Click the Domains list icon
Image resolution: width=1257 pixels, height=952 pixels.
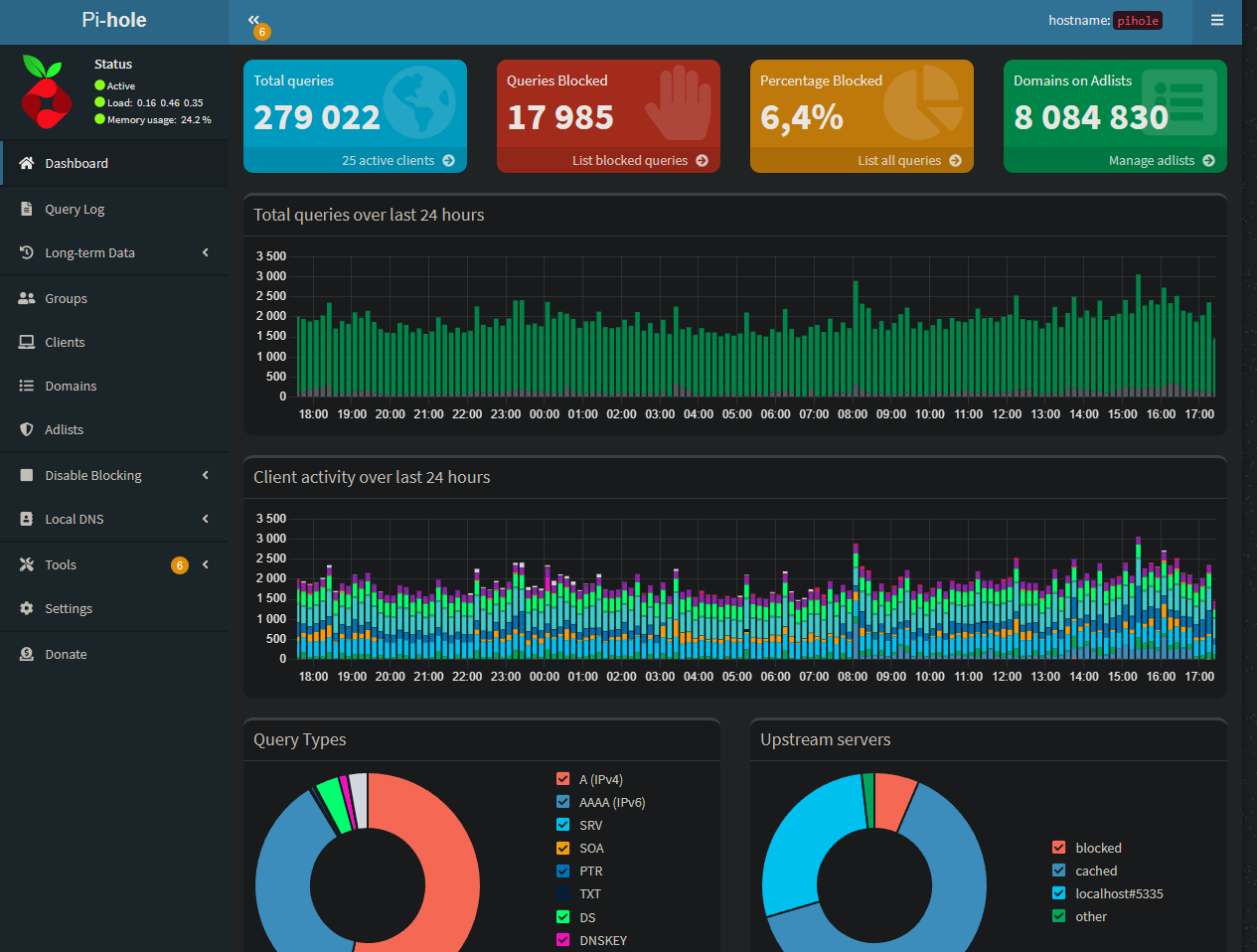pyautogui.click(x=27, y=386)
